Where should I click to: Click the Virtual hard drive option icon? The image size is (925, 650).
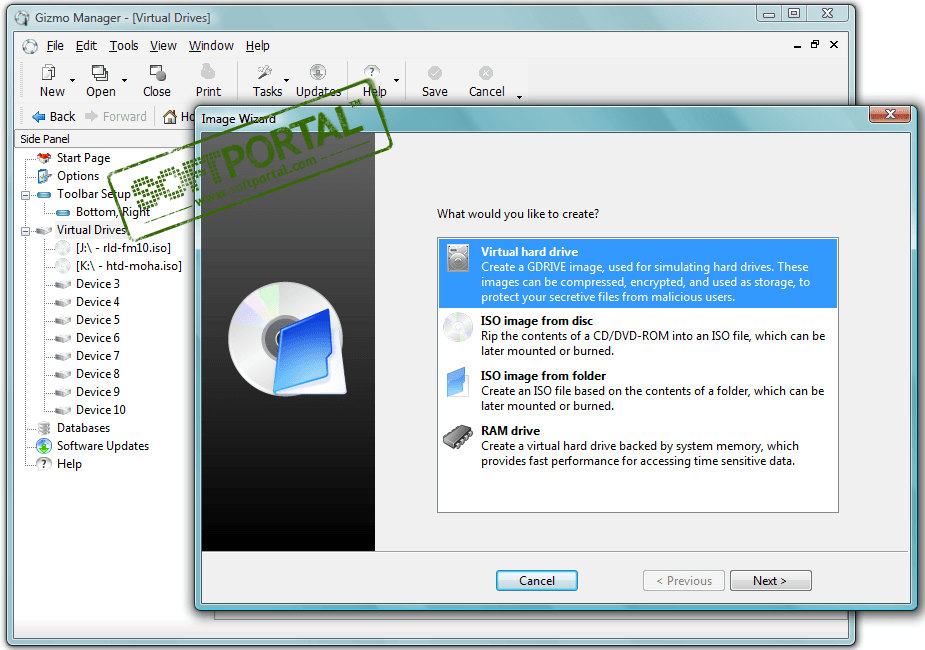pyautogui.click(x=458, y=258)
